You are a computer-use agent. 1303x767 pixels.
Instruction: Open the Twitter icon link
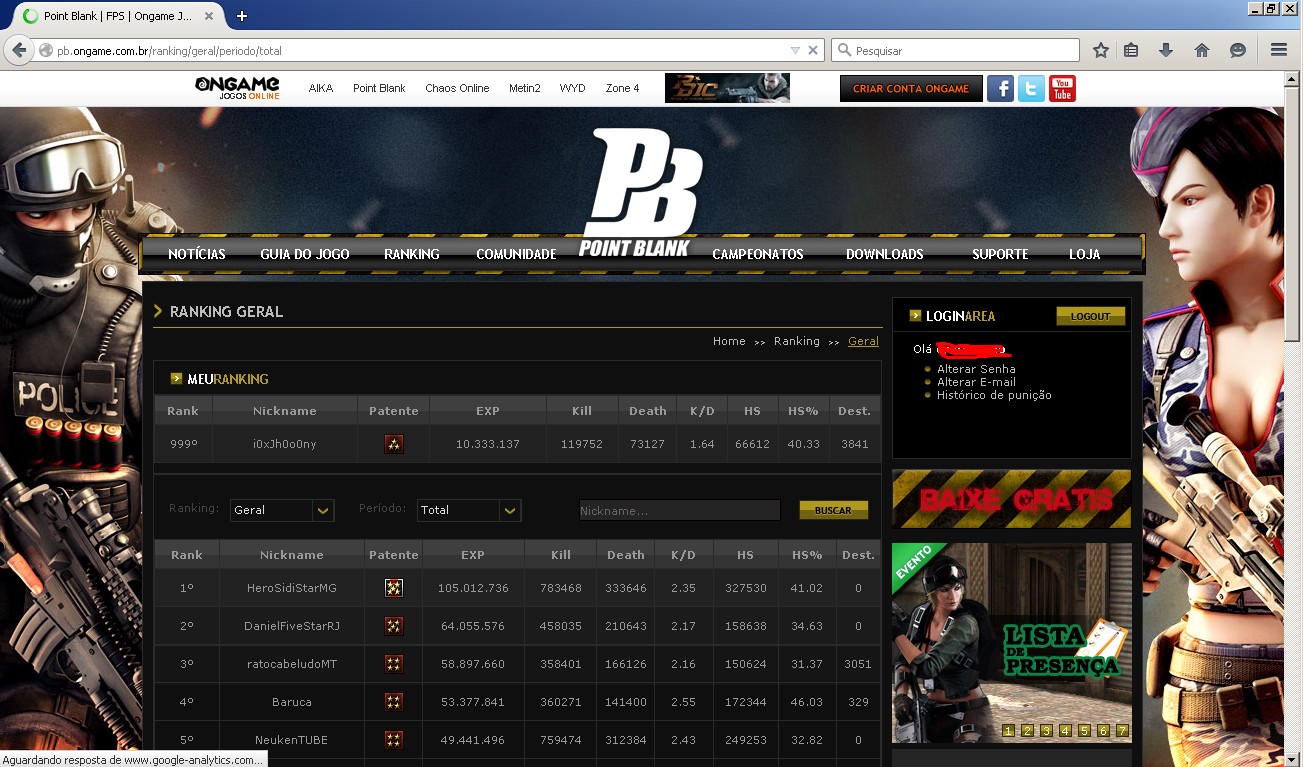click(x=1031, y=88)
